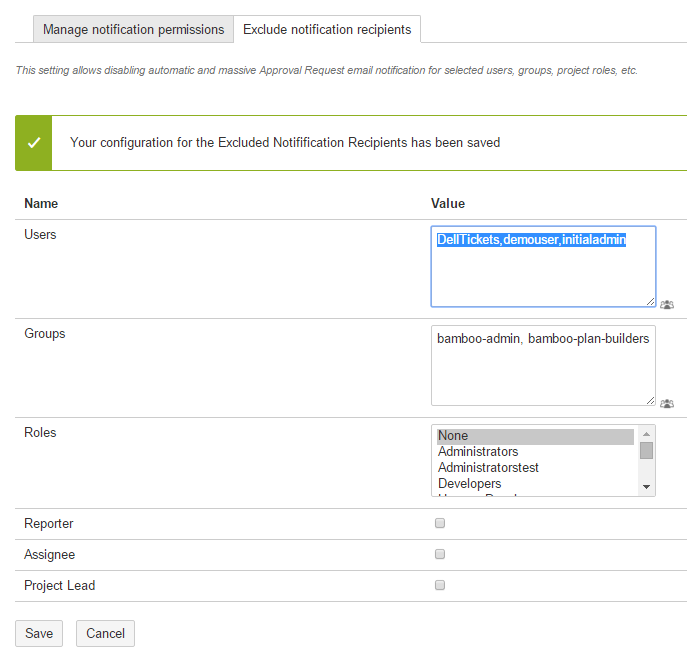The image size is (687, 656).
Task: Select None in Roles list
Action: click(x=535, y=436)
